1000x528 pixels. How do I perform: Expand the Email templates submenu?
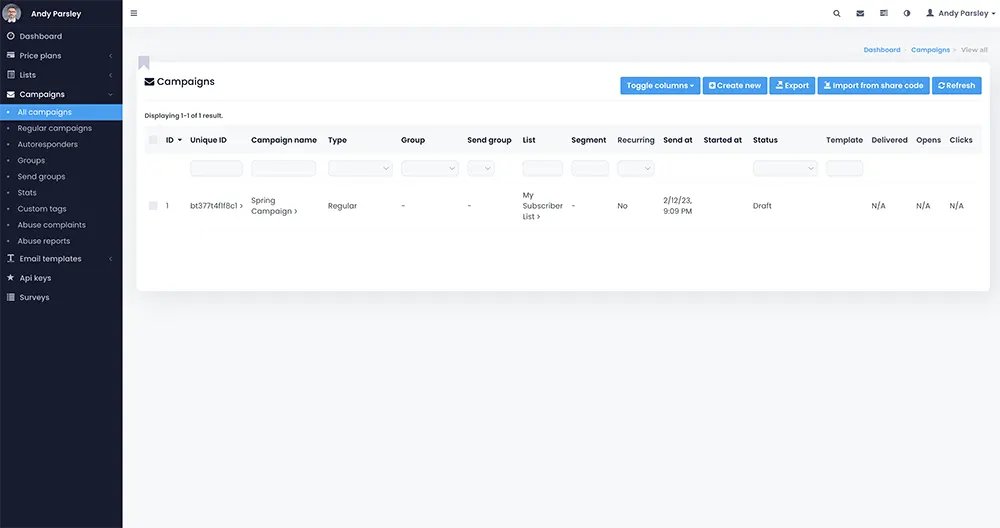pos(110,259)
